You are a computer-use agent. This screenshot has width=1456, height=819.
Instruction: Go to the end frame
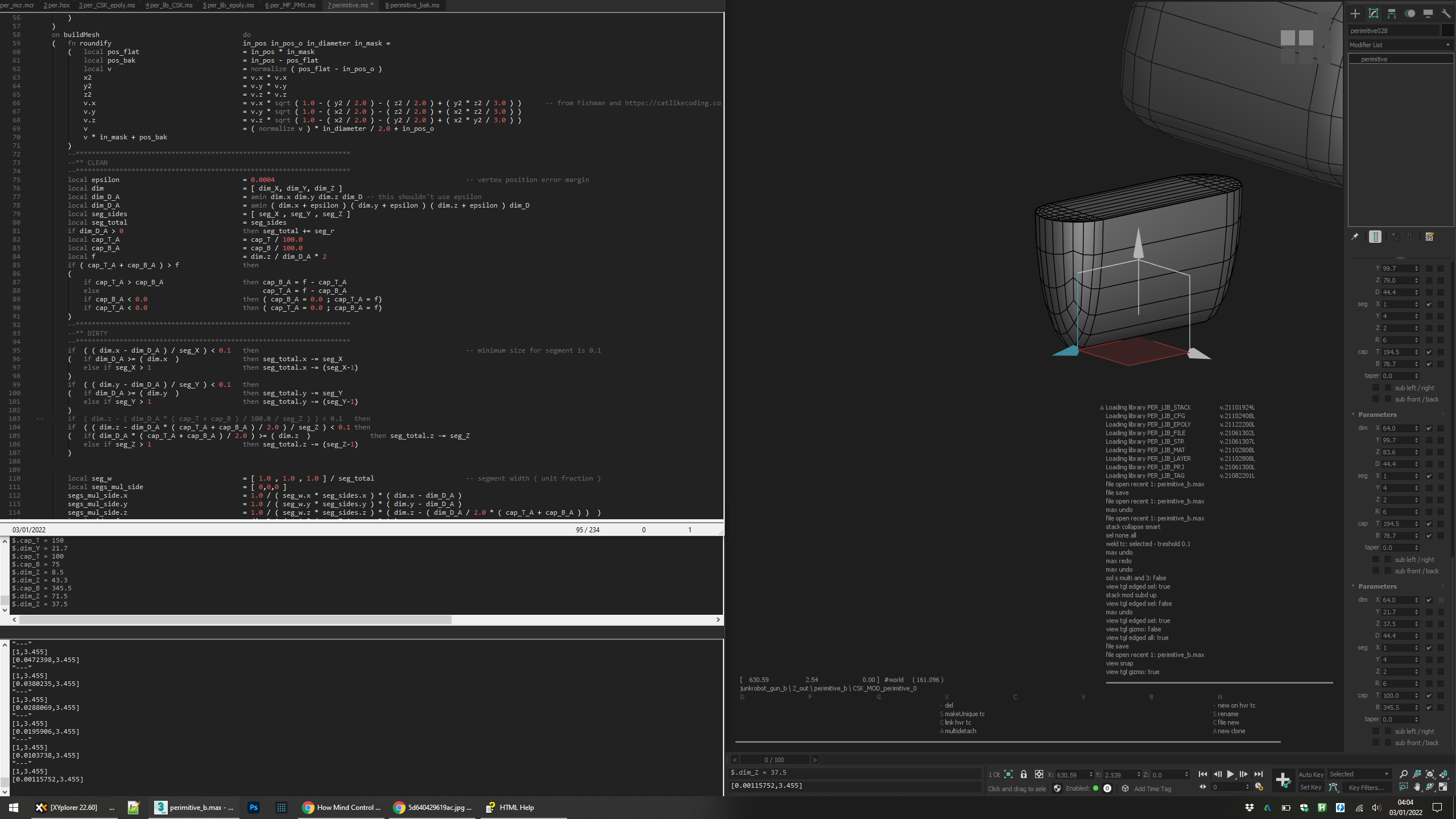pos(1259,774)
